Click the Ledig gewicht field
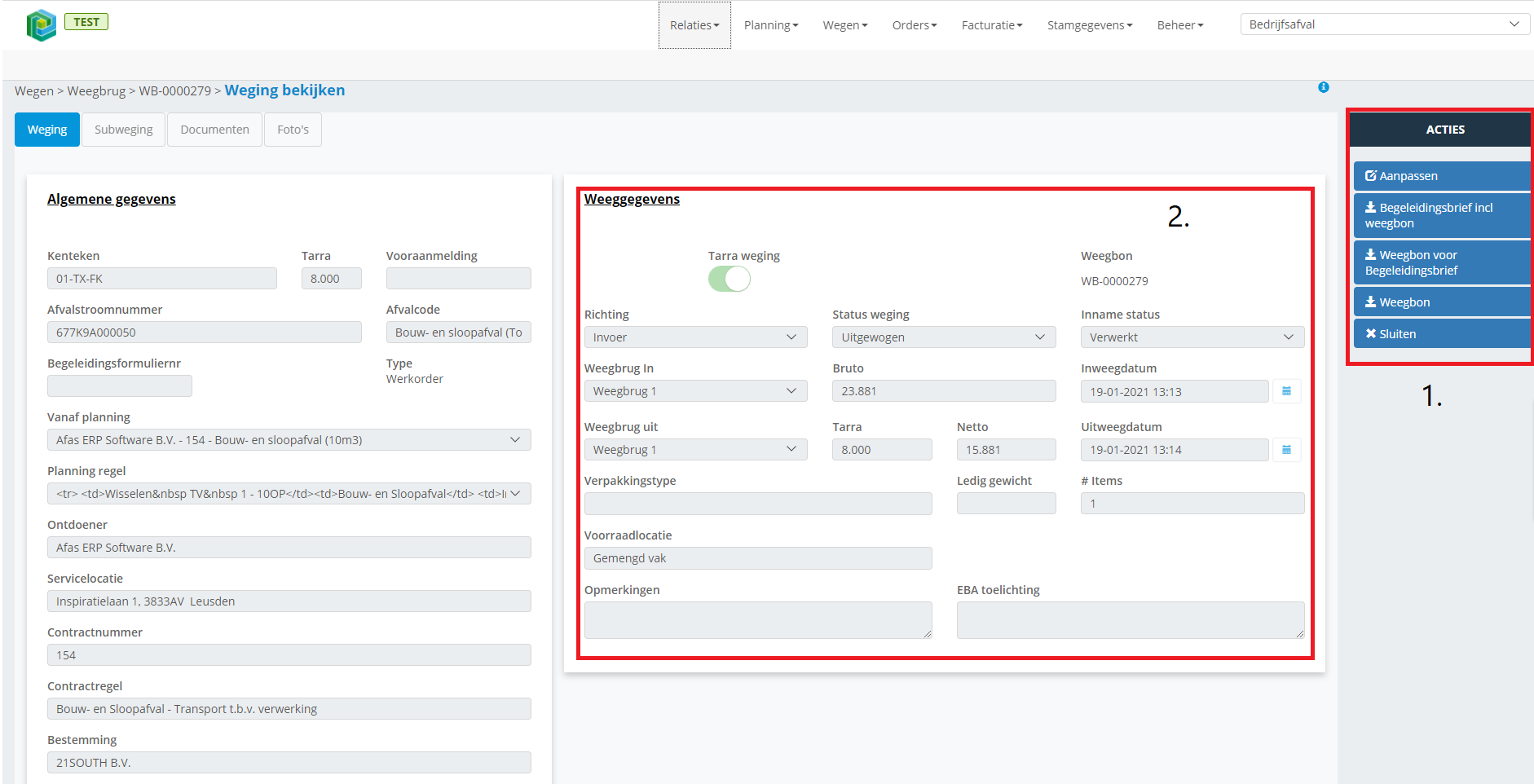The width and height of the screenshot is (1534, 784). [x=1007, y=504]
